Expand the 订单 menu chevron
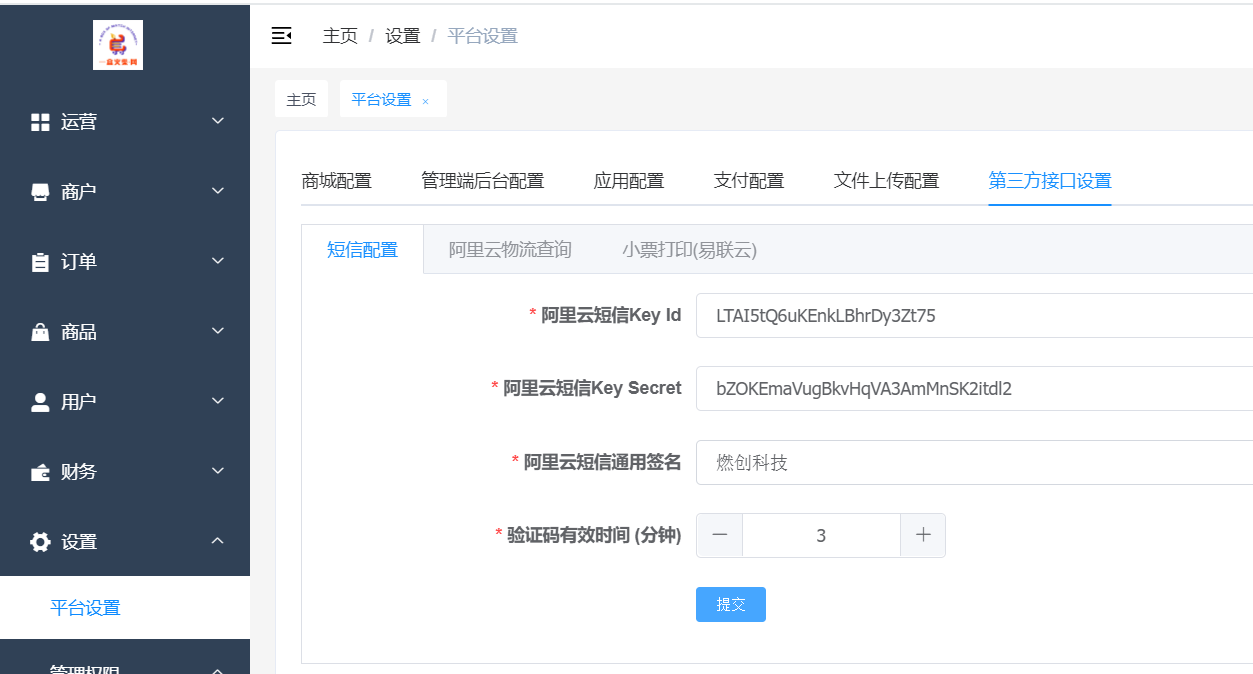This screenshot has width=1253, height=674. coord(218,261)
